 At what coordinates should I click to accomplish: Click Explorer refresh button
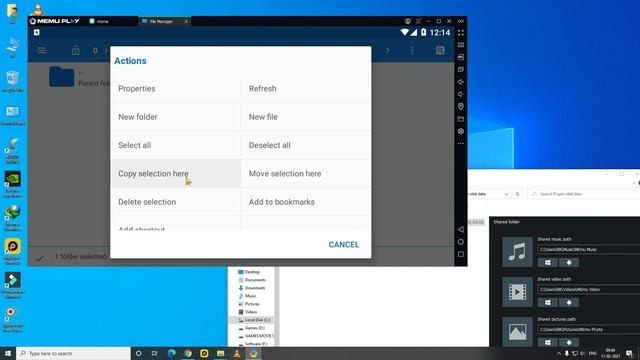tap(518, 194)
